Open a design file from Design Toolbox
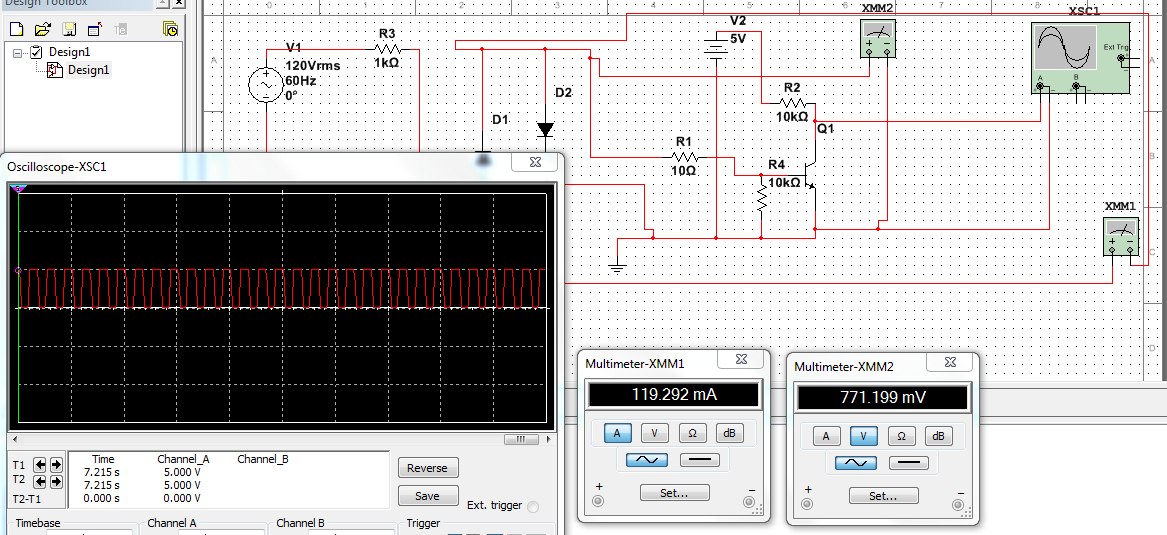 42,30
